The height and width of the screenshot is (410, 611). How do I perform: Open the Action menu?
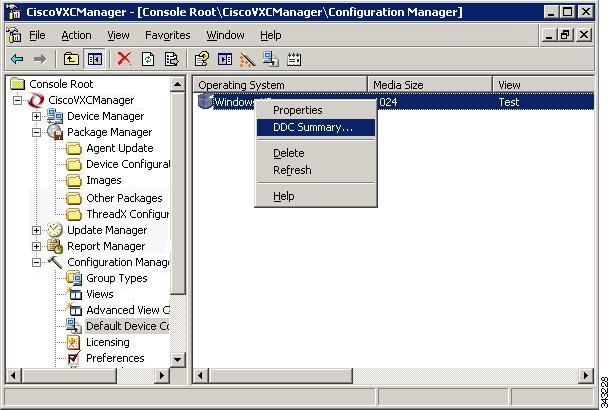pos(76,35)
